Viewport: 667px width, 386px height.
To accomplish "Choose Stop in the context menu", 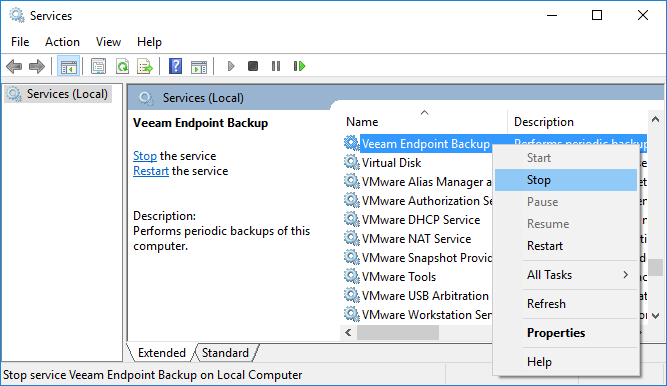I will tap(566, 180).
